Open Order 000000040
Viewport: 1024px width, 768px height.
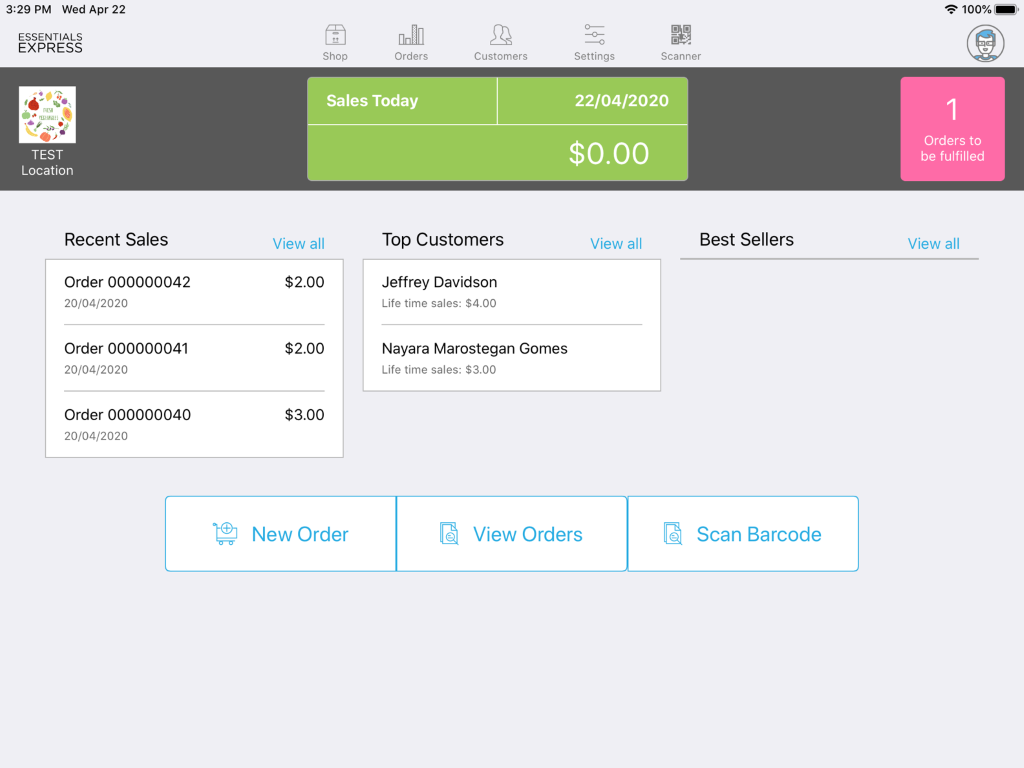click(x=194, y=424)
